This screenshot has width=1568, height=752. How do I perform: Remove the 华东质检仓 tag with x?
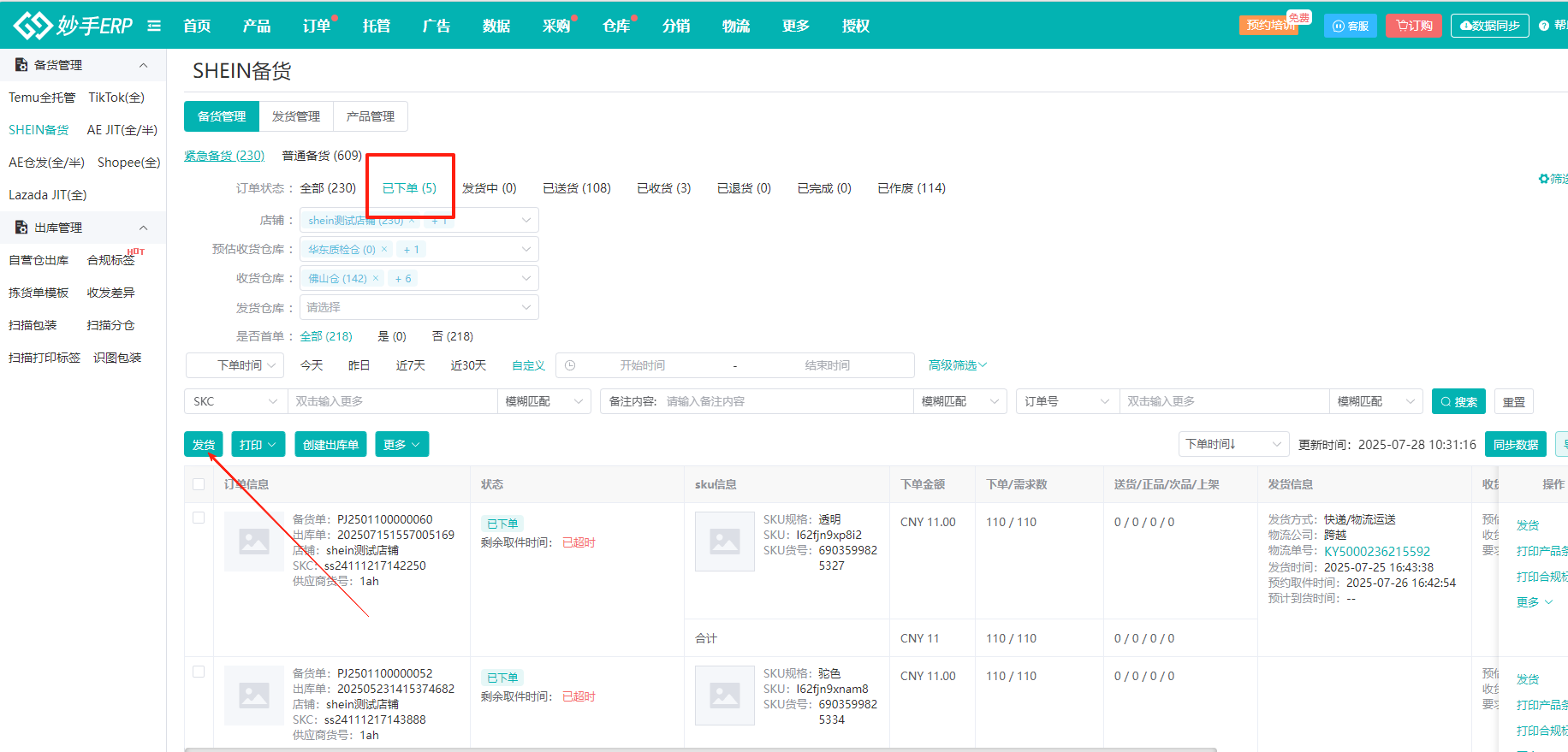click(x=384, y=249)
